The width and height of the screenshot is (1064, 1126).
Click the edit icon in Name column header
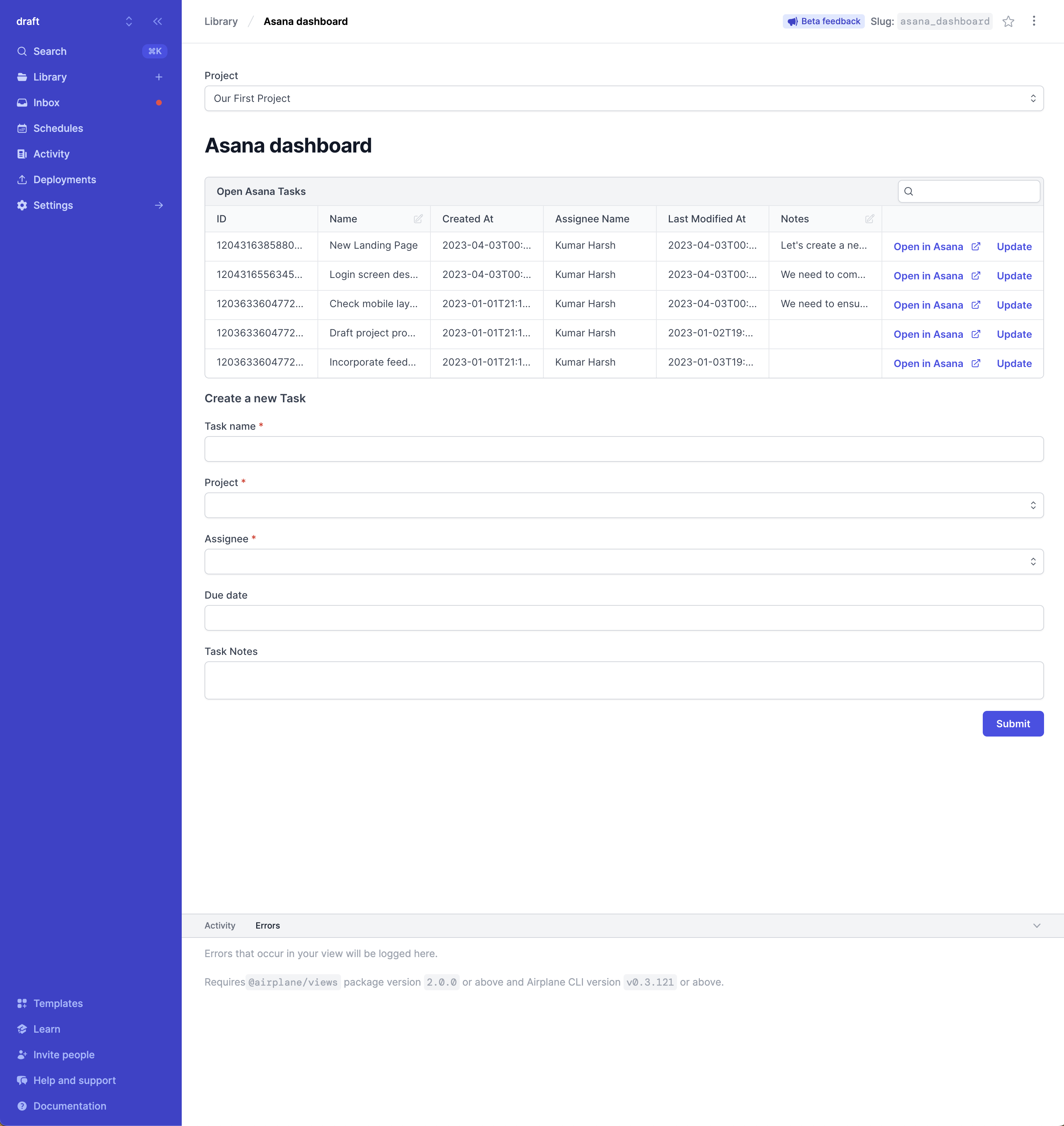pos(418,219)
